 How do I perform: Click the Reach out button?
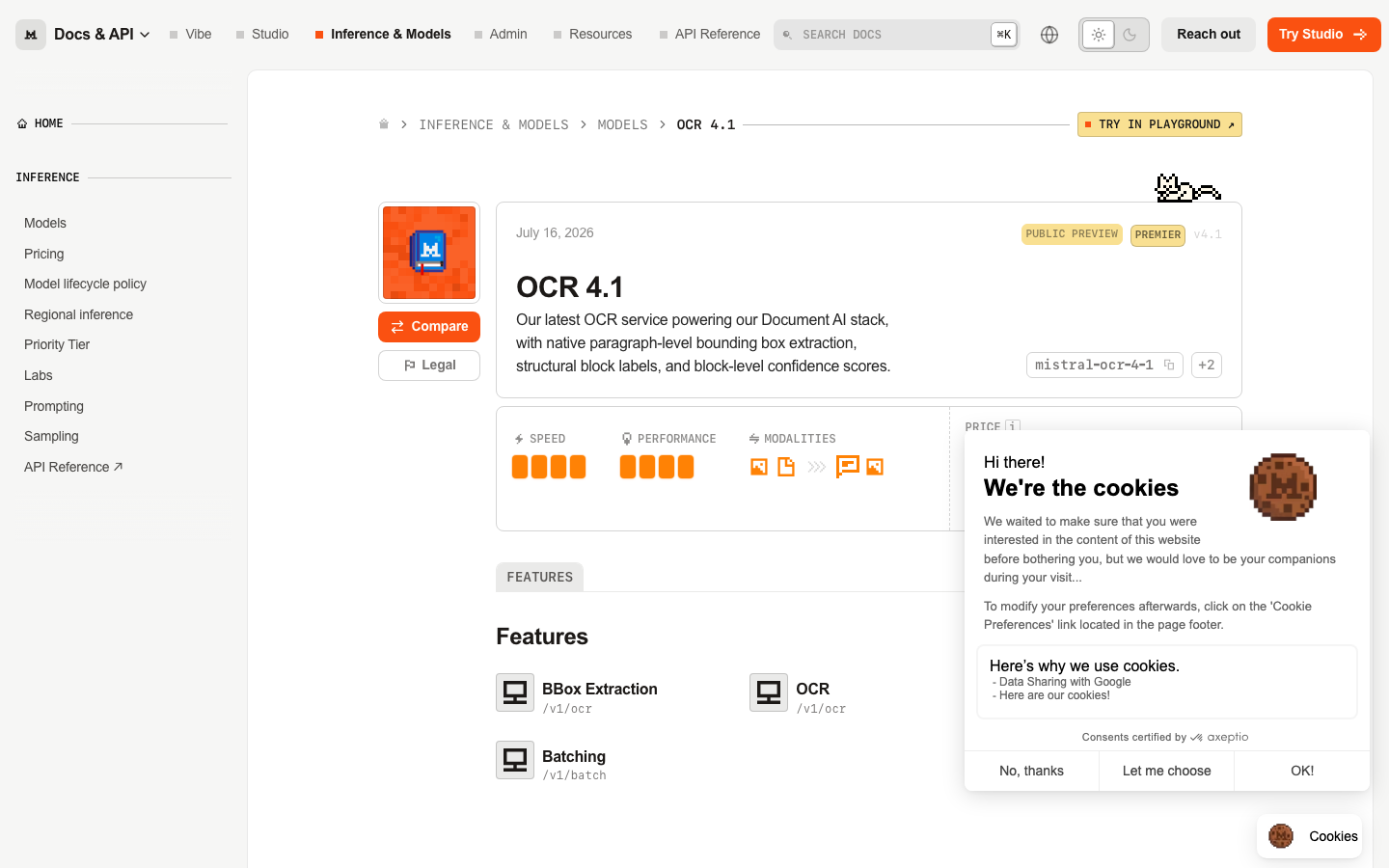[1209, 35]
